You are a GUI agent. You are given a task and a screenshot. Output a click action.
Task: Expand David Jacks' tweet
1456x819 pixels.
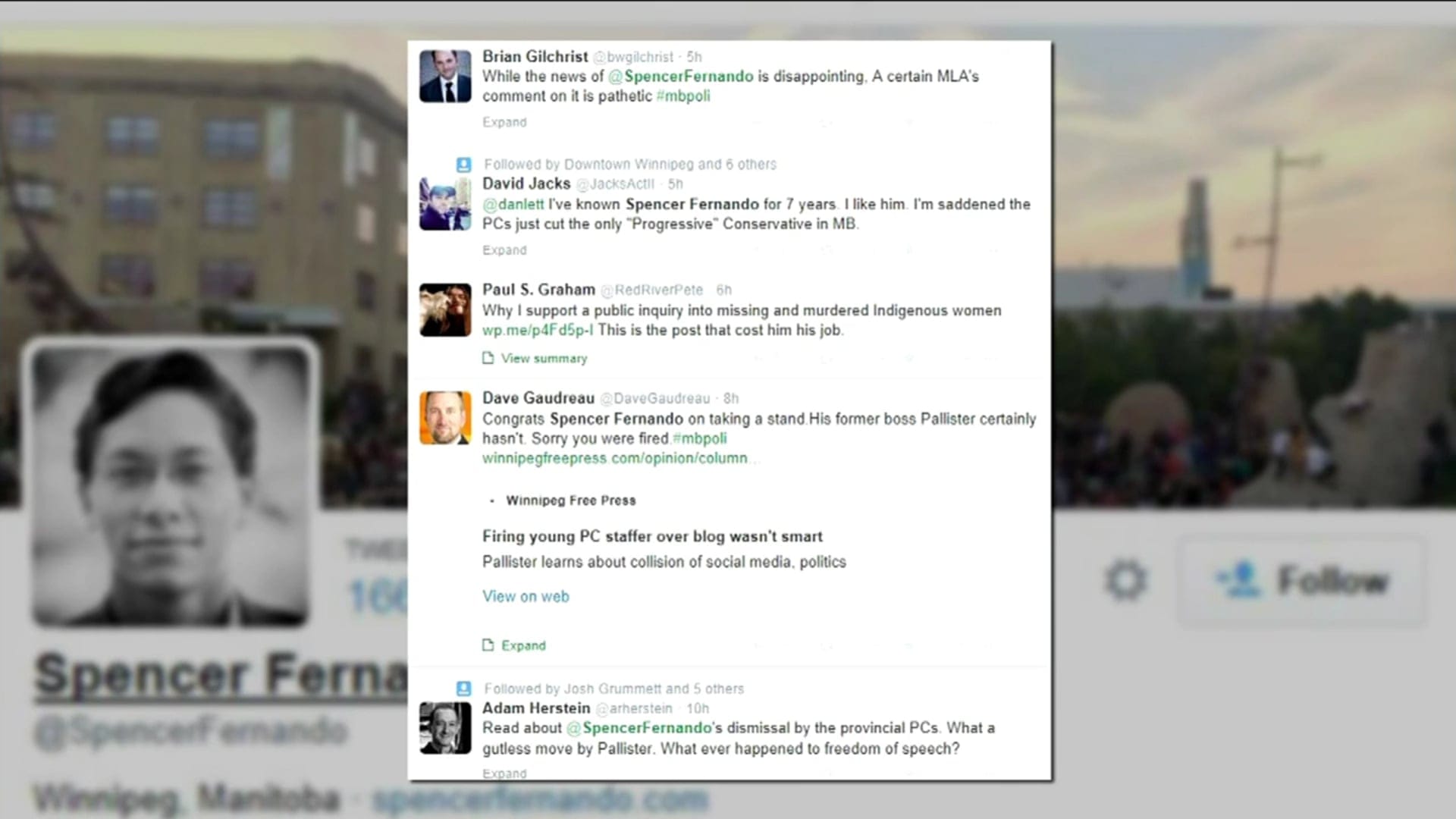click(x=504, y=250)
